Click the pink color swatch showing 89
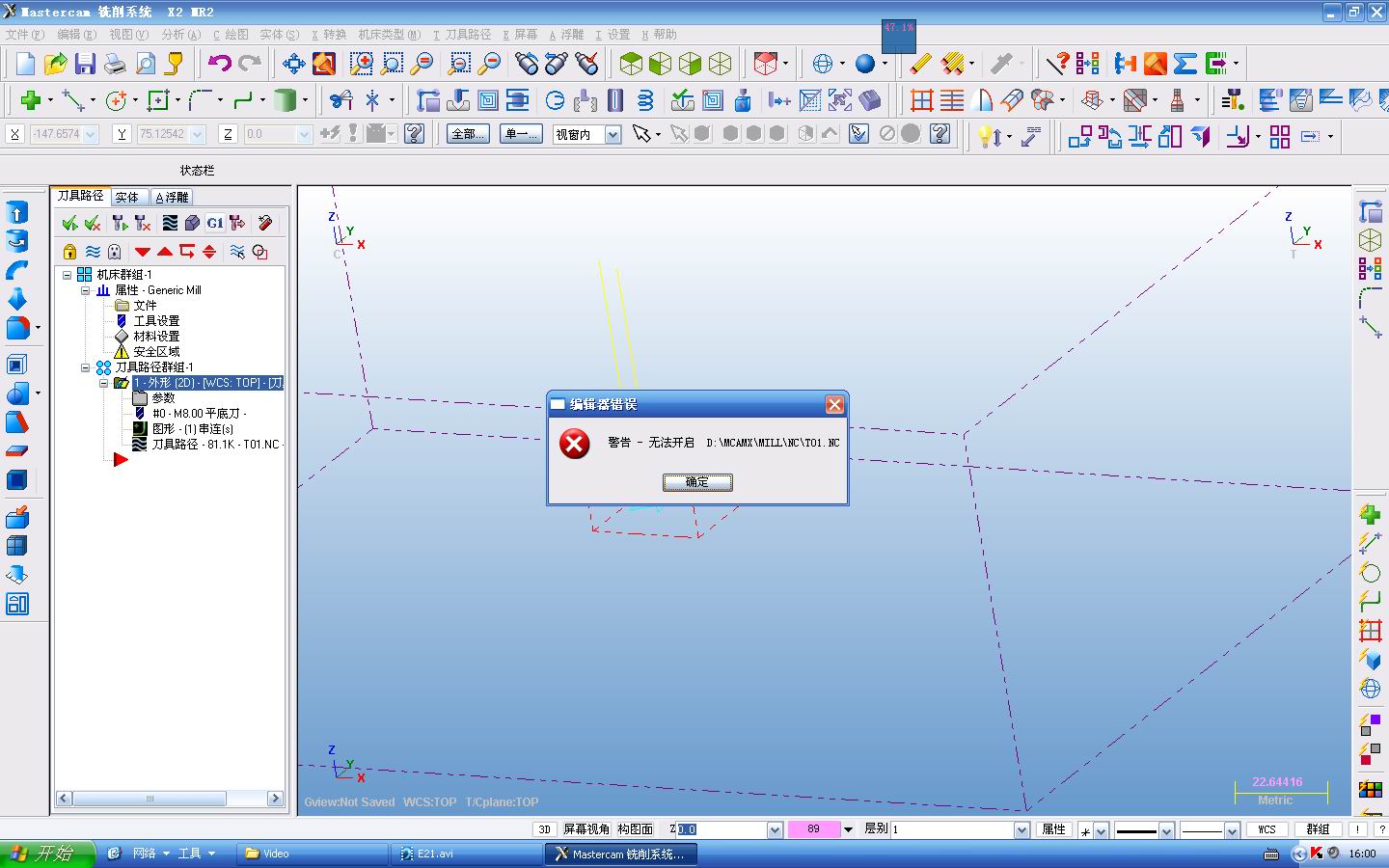The image size is (1389, 868). click(813, 829)
